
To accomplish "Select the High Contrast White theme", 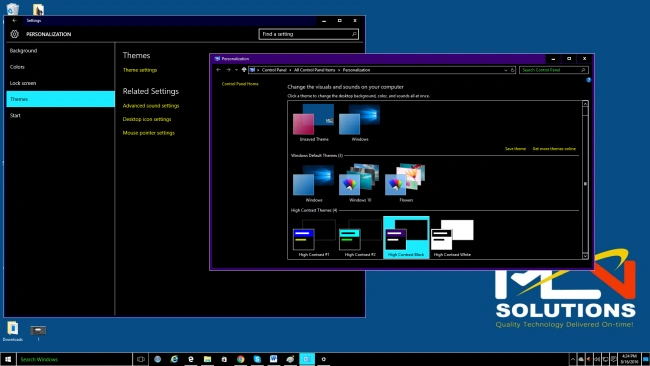I will click(452, 238).
